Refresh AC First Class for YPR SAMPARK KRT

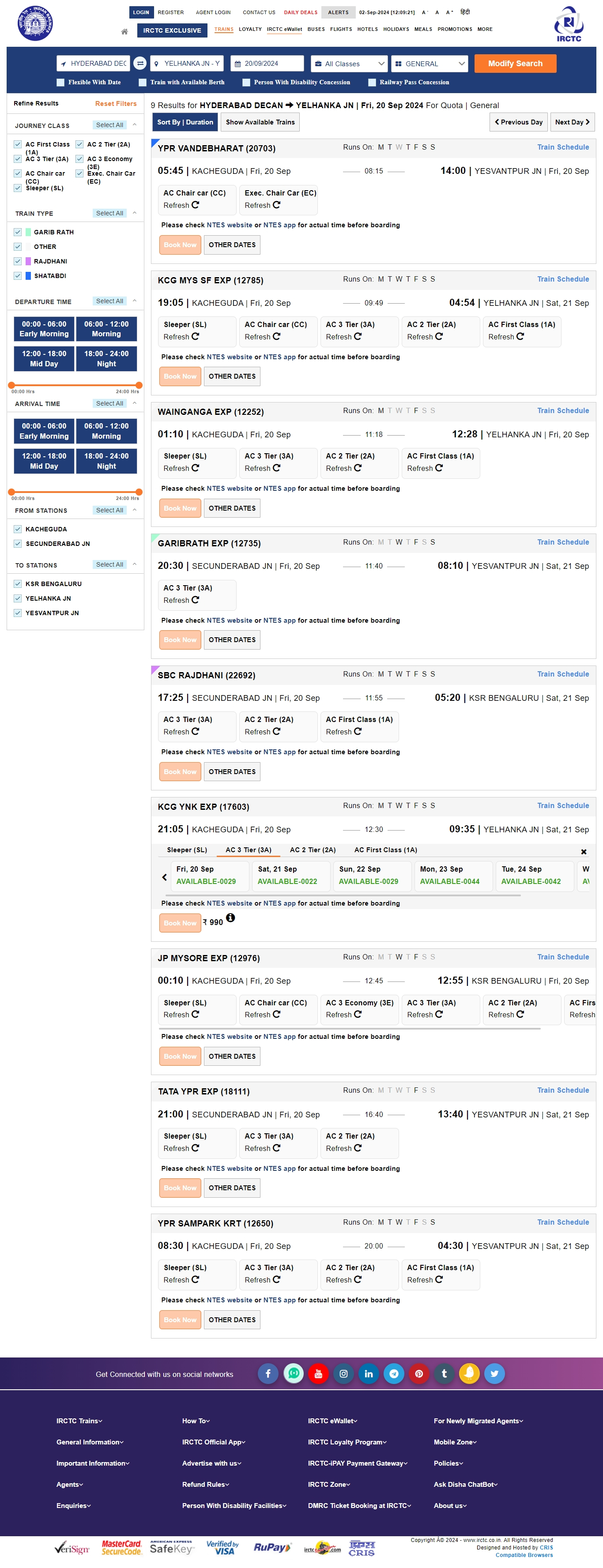438,1280
